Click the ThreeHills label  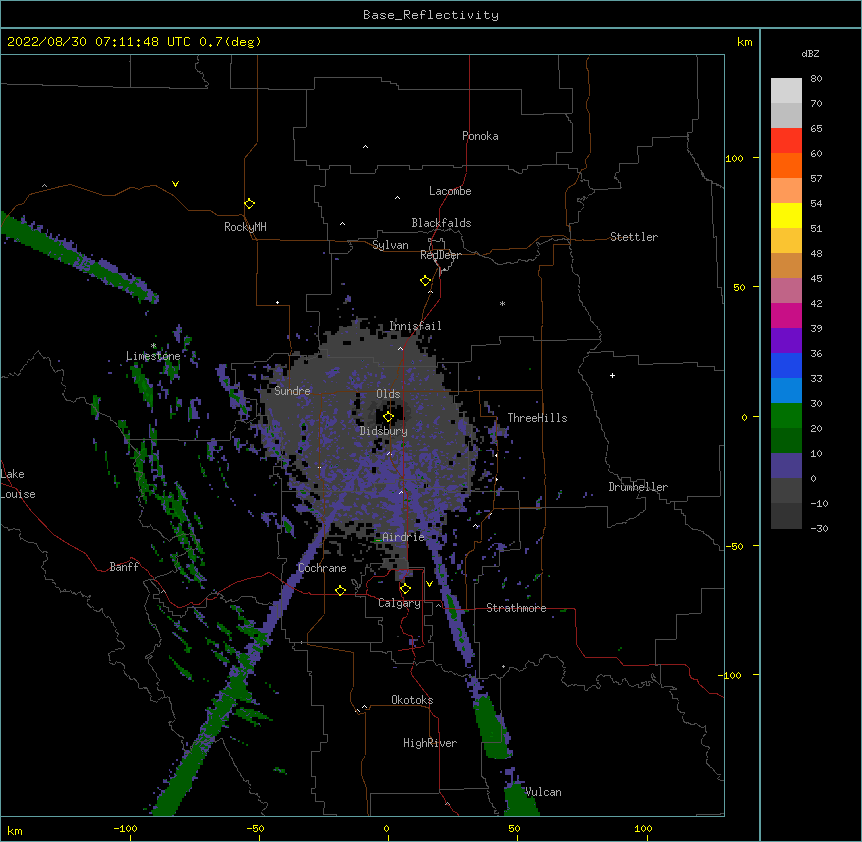tap(537, 418)
